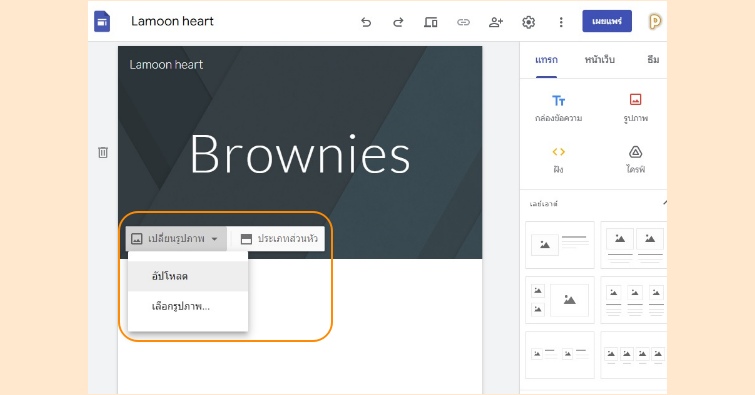Insert embed code (ฝัง)
This screenshot has width=755, height=395.
(559, 160)
